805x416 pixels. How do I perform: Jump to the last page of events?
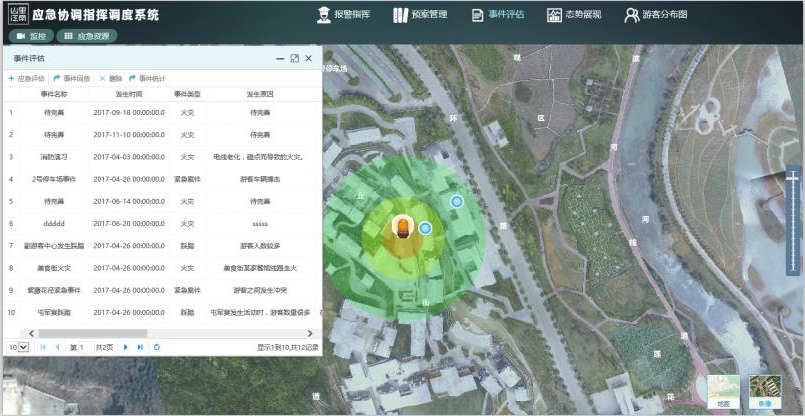point(140,347)
